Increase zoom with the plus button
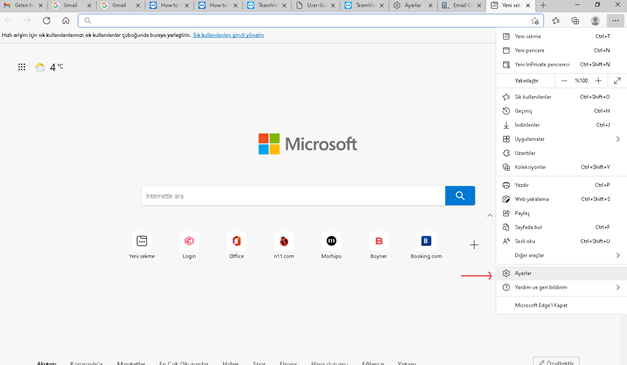This screenshot has width=627, height=365. [598, 81]
